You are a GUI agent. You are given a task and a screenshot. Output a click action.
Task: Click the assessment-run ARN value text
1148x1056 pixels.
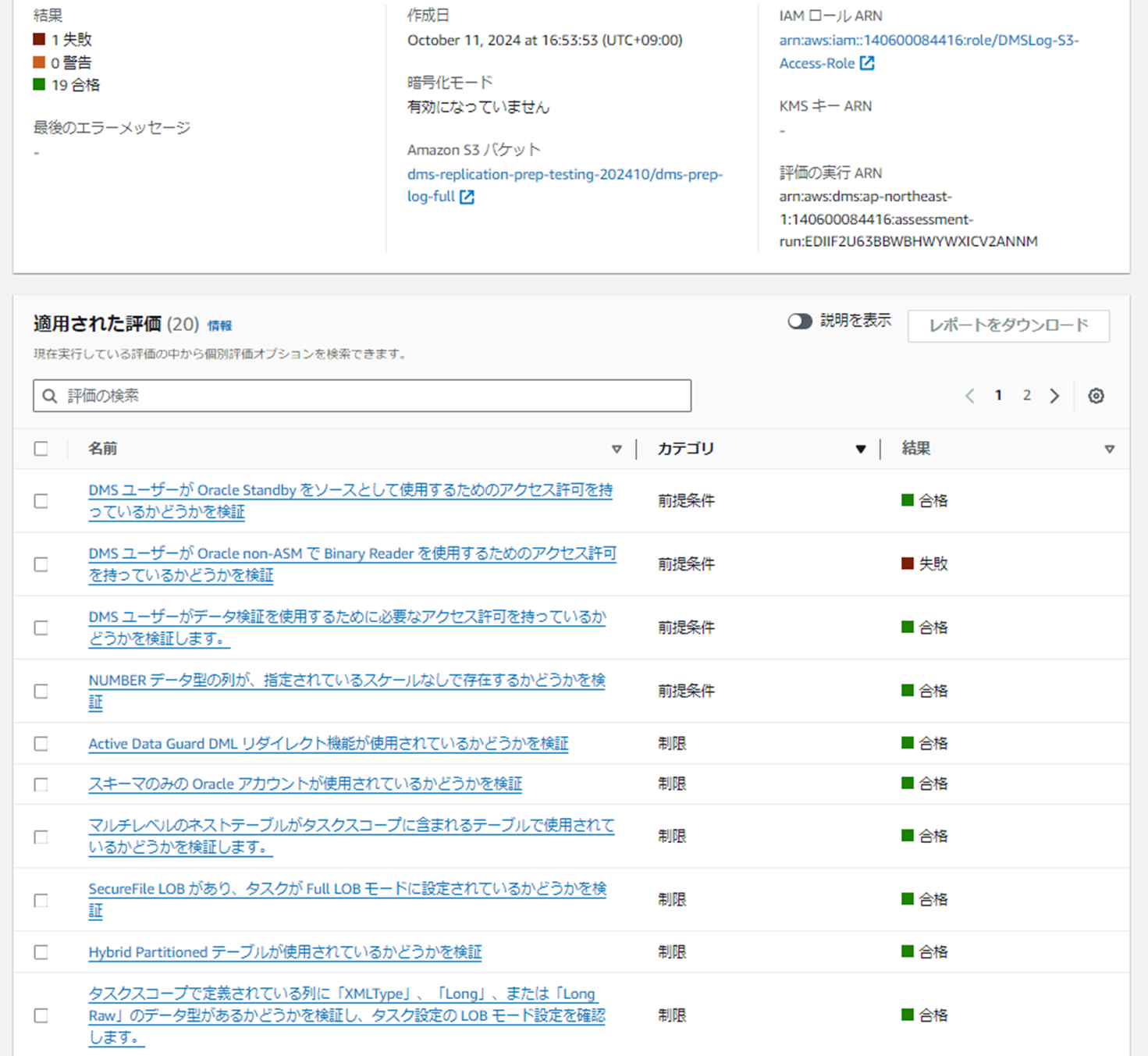(x=908, y=219)
